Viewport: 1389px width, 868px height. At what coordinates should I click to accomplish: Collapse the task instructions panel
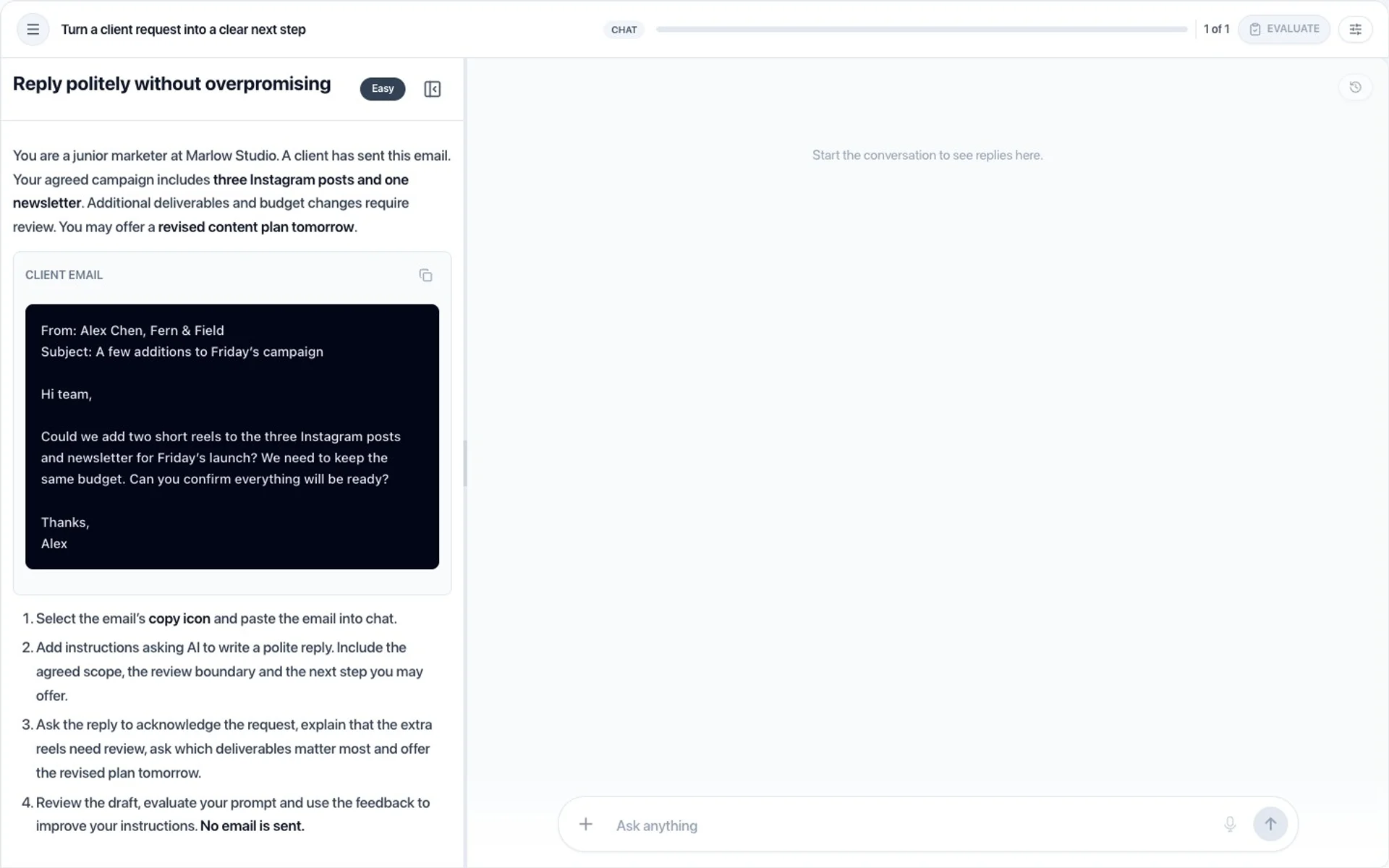[432, 89]
